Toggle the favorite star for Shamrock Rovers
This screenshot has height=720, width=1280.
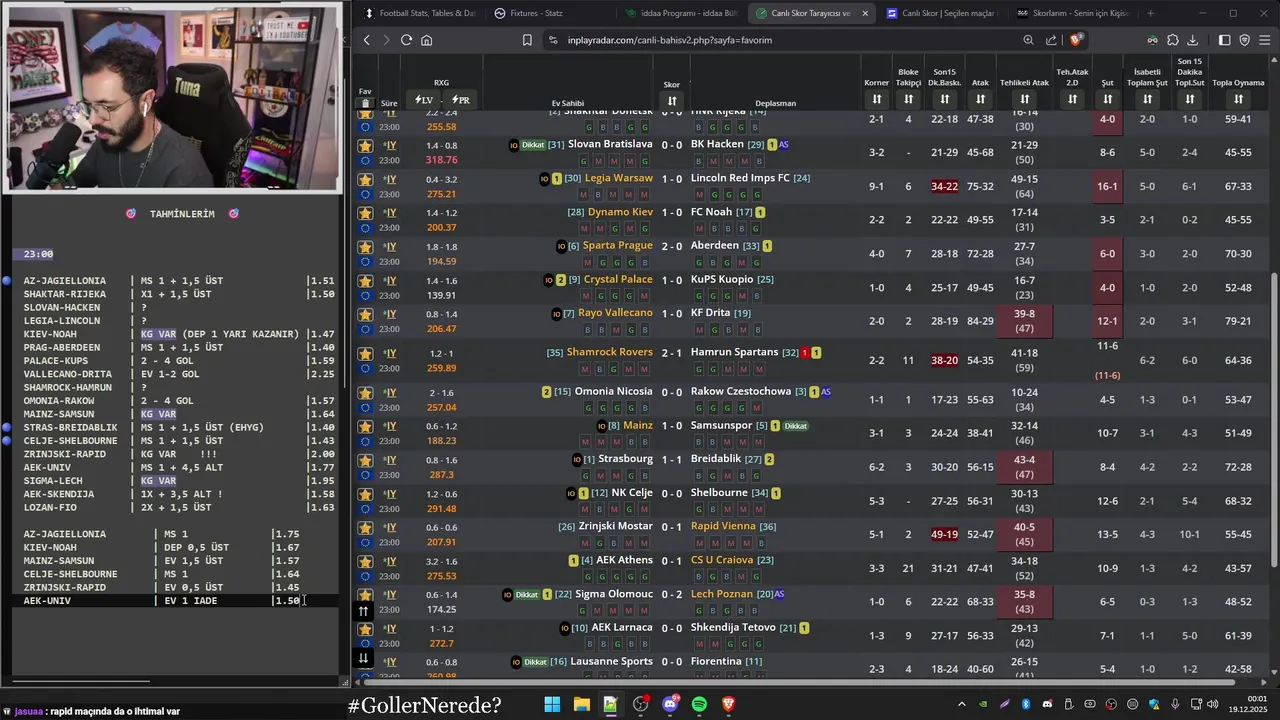click(365, 354)
